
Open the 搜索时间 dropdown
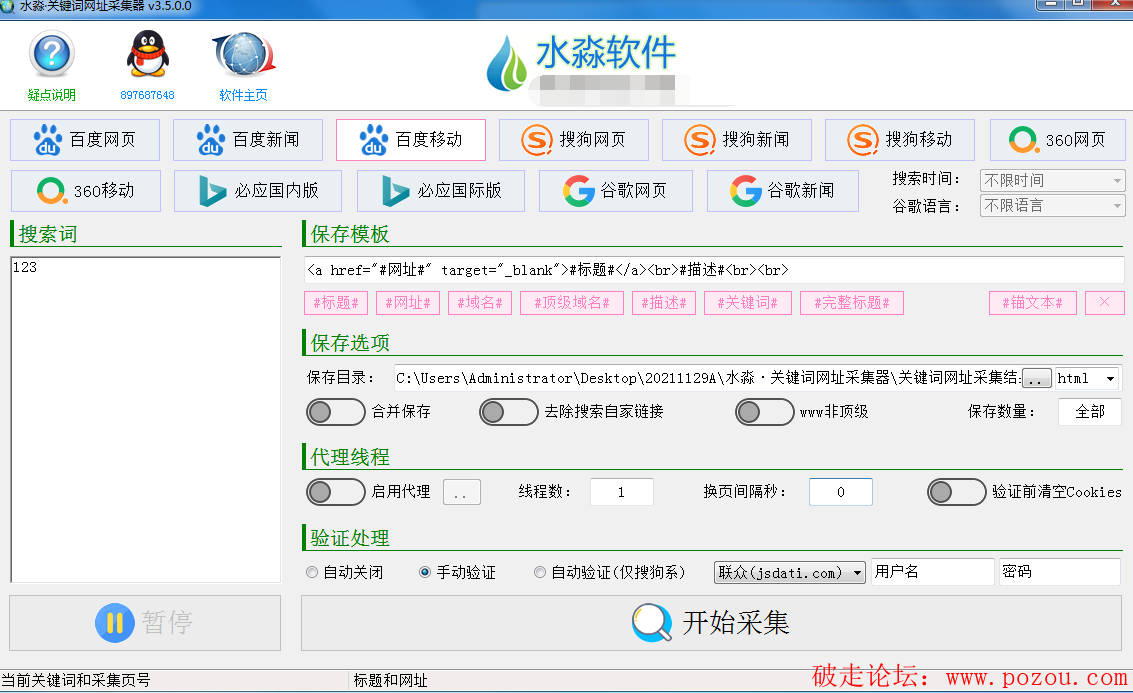coord(1053,180)
